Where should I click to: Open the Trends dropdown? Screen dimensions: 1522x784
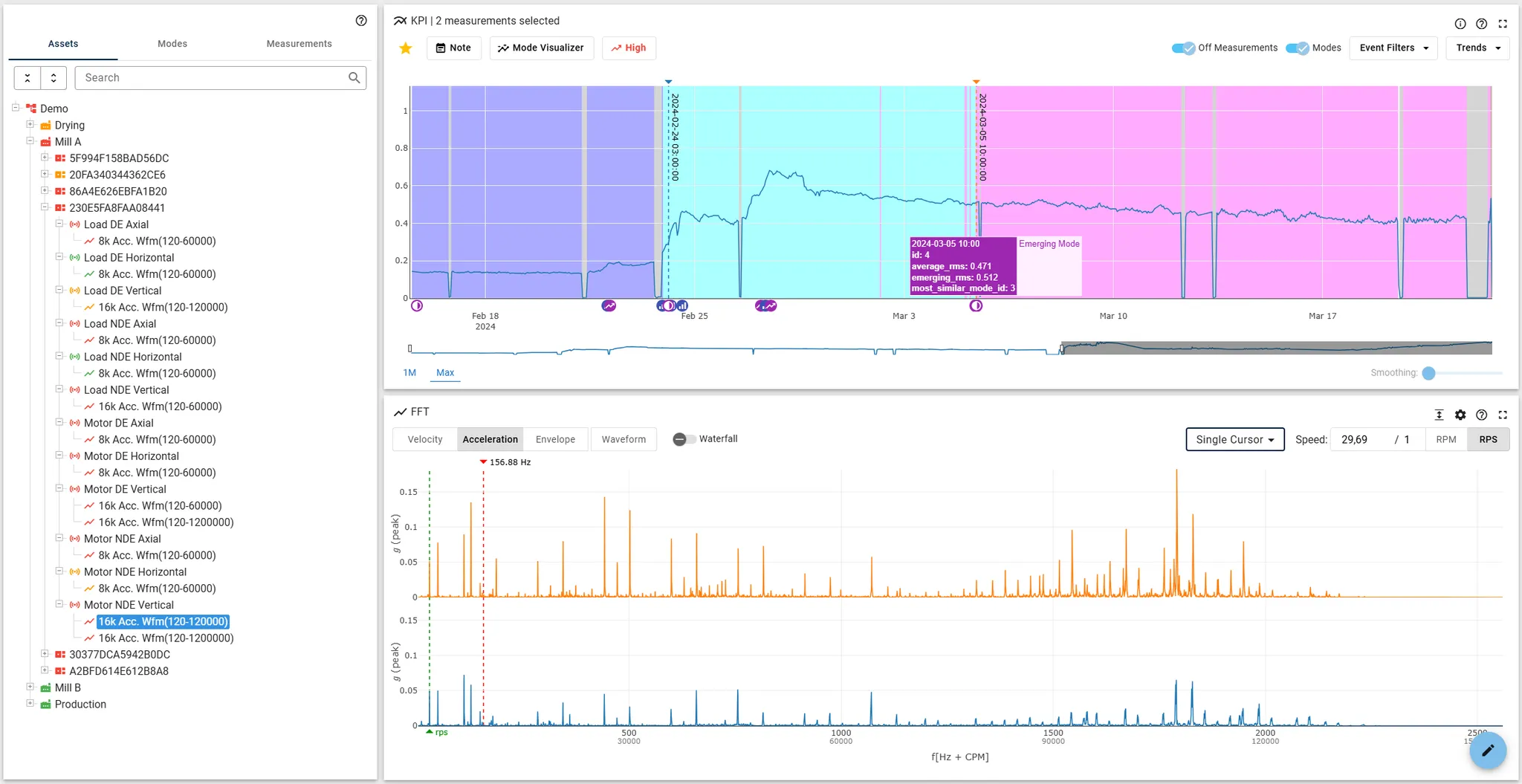click(x=1478, y=48)
